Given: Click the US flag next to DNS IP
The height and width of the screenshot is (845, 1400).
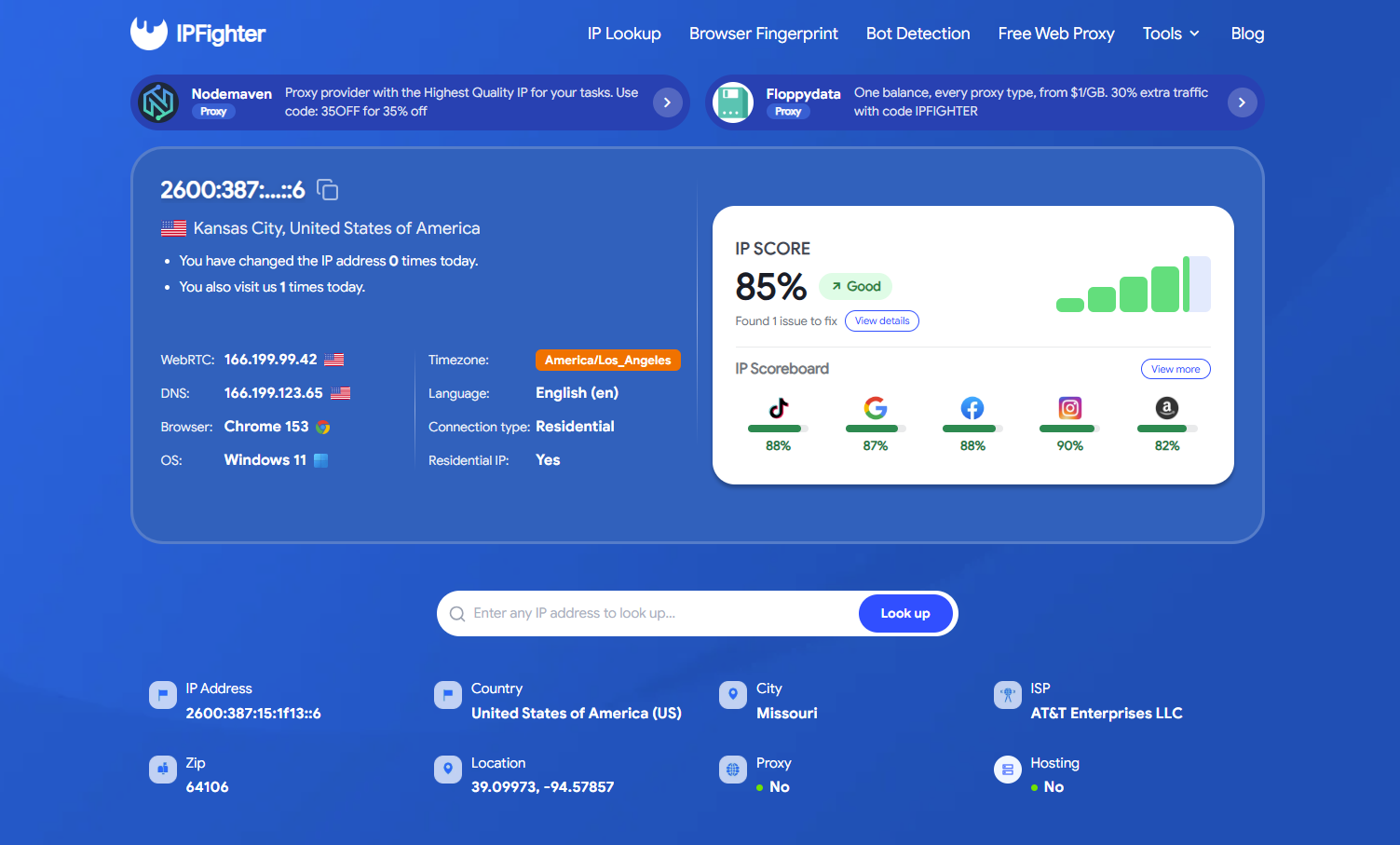Looking at the screenshot, I should 341,393.
